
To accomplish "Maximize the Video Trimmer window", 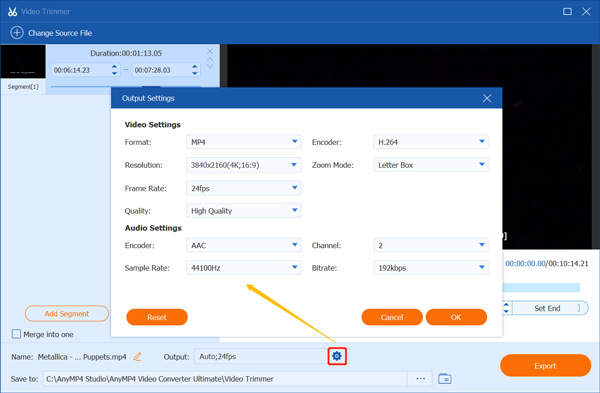I will [567, 11].
